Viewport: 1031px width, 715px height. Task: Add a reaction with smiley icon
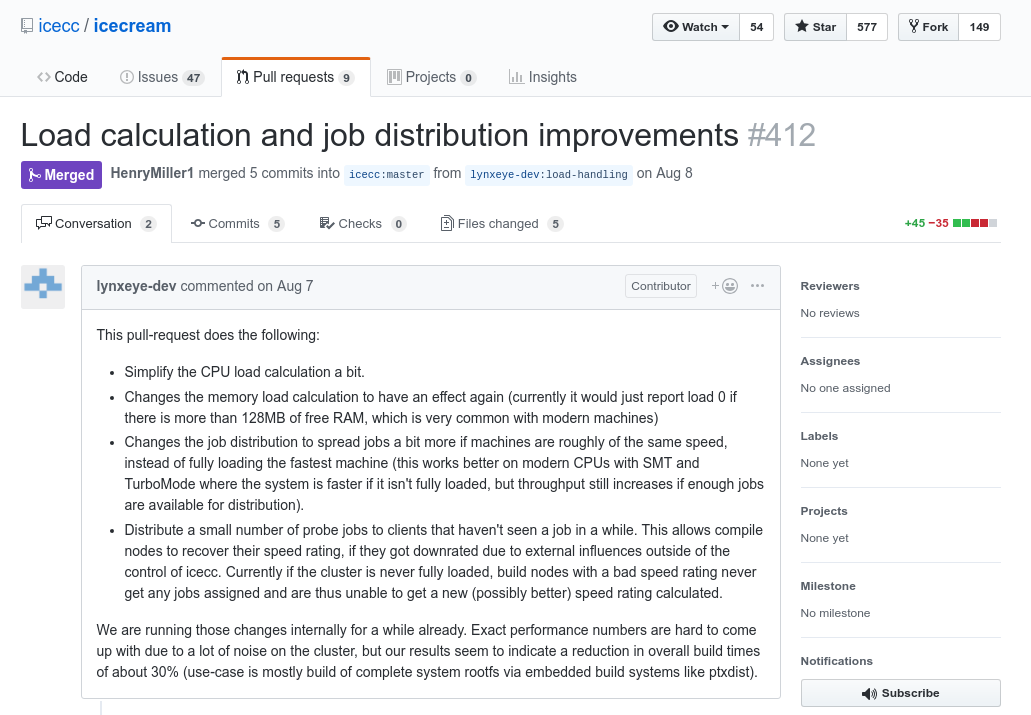coord(725,286)
